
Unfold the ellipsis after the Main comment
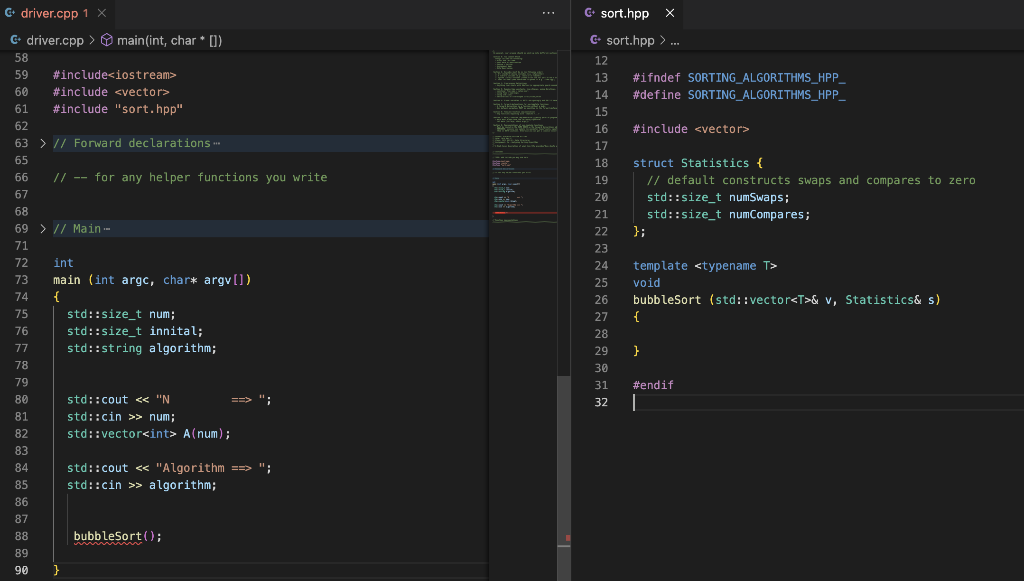[x=107, y=229]
